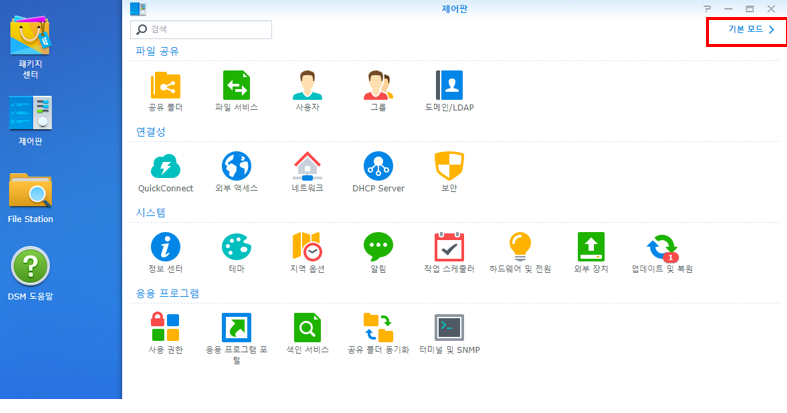Open 지역 옵션 regional options icon
This screenshot has width=787, height=413.
click(x=307, y=247)
